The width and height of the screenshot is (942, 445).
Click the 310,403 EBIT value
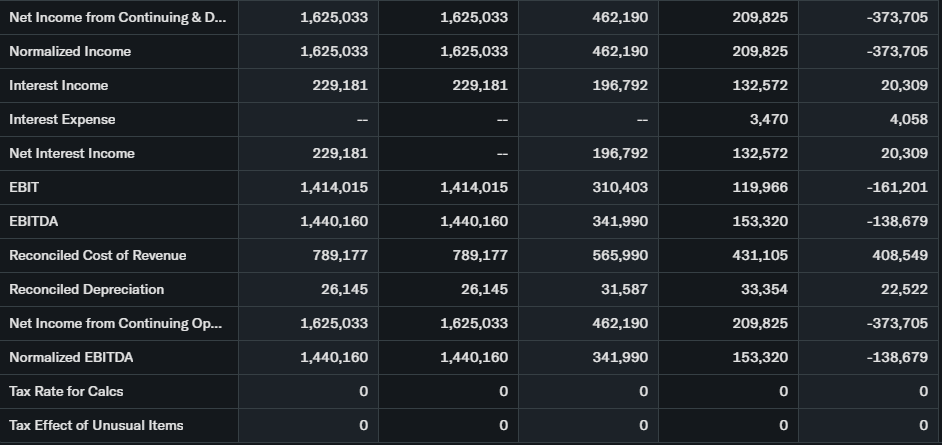(x=620, y=188)
